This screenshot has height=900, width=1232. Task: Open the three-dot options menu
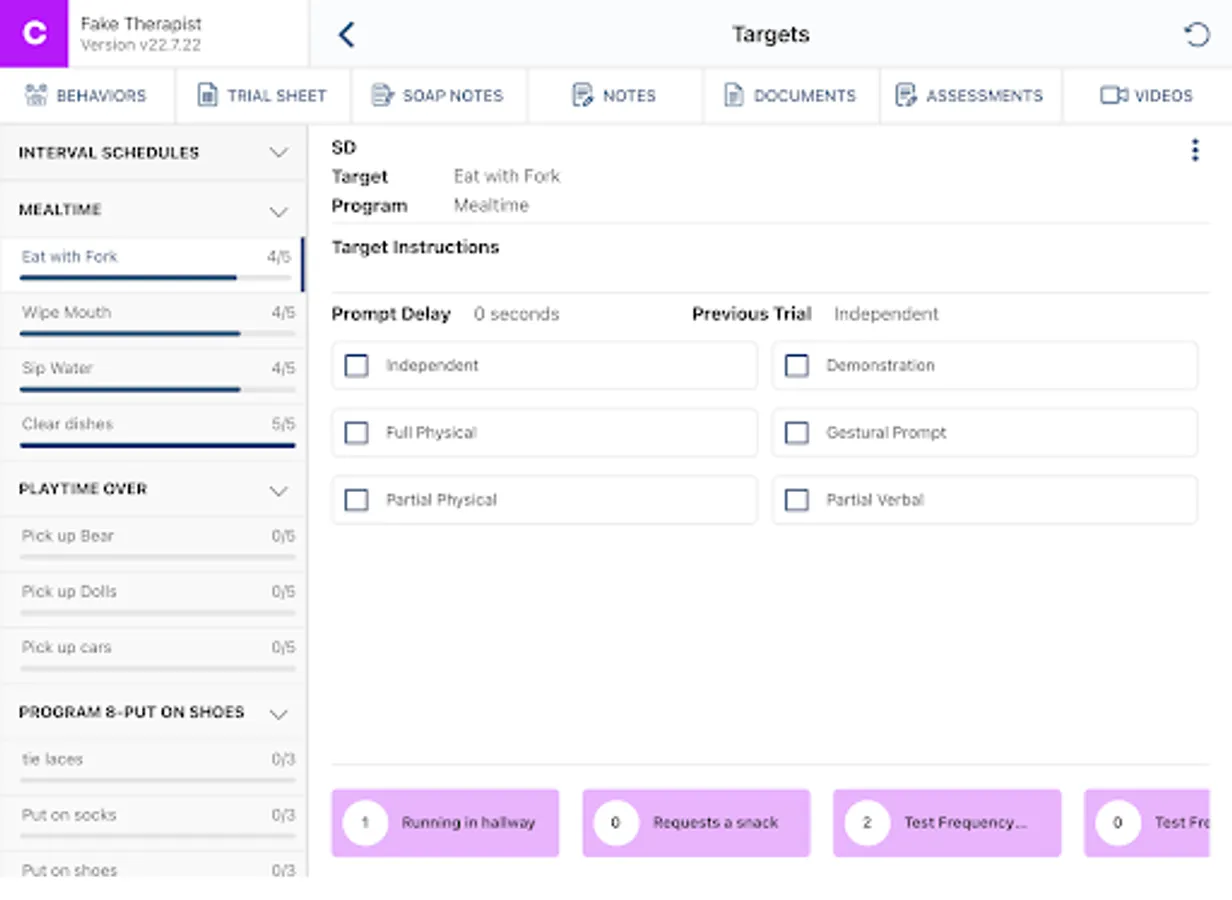pyautogui.click(x=1194, y=150)
